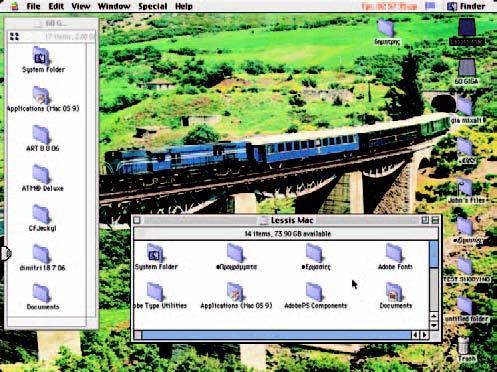The width and height of the screenshot is (497, 372).
Task: Select the AdobePS Components folder
Action: (x=315, y=295)
